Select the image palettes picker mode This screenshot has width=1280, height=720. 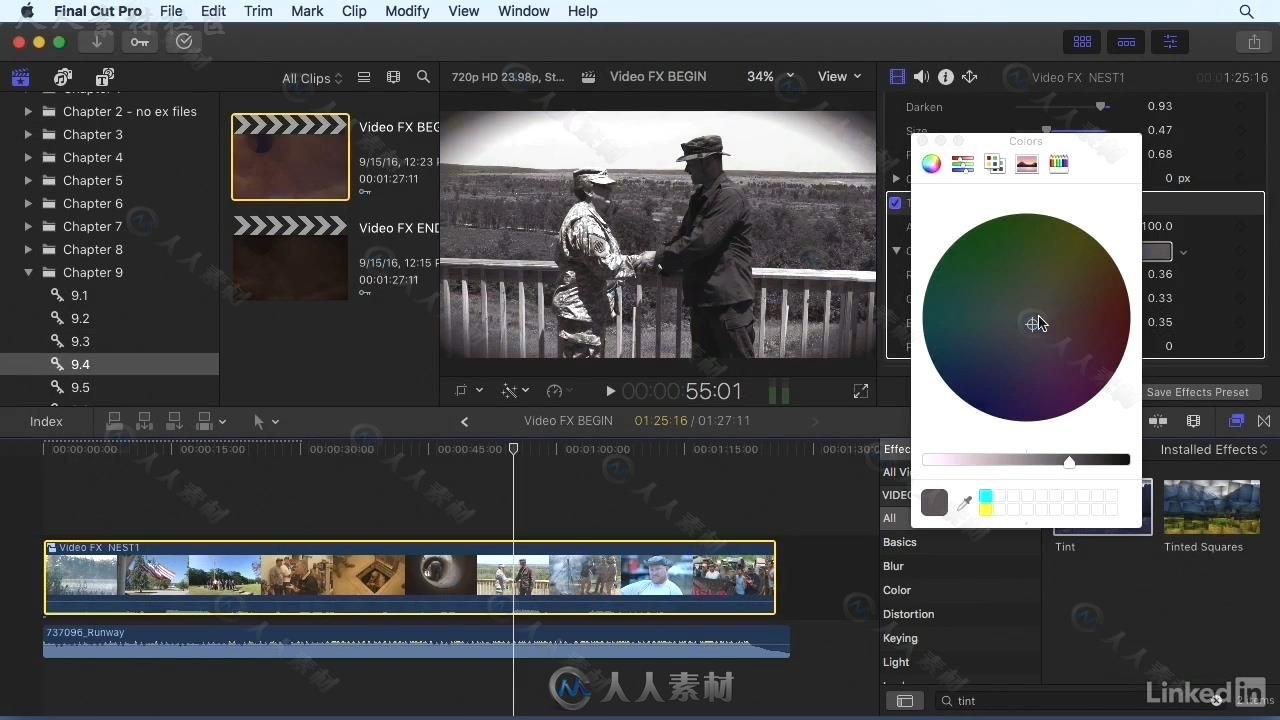tap(1027, 164)
